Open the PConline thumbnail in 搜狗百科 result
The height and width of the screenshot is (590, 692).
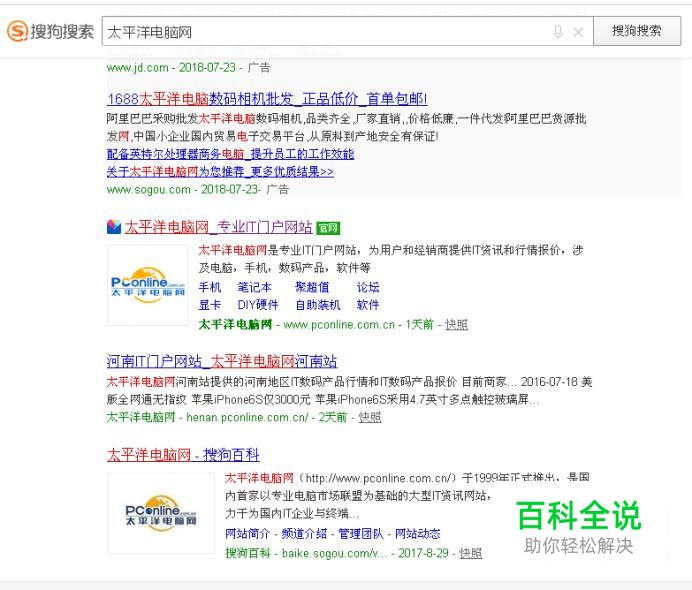tap(161, 513)
